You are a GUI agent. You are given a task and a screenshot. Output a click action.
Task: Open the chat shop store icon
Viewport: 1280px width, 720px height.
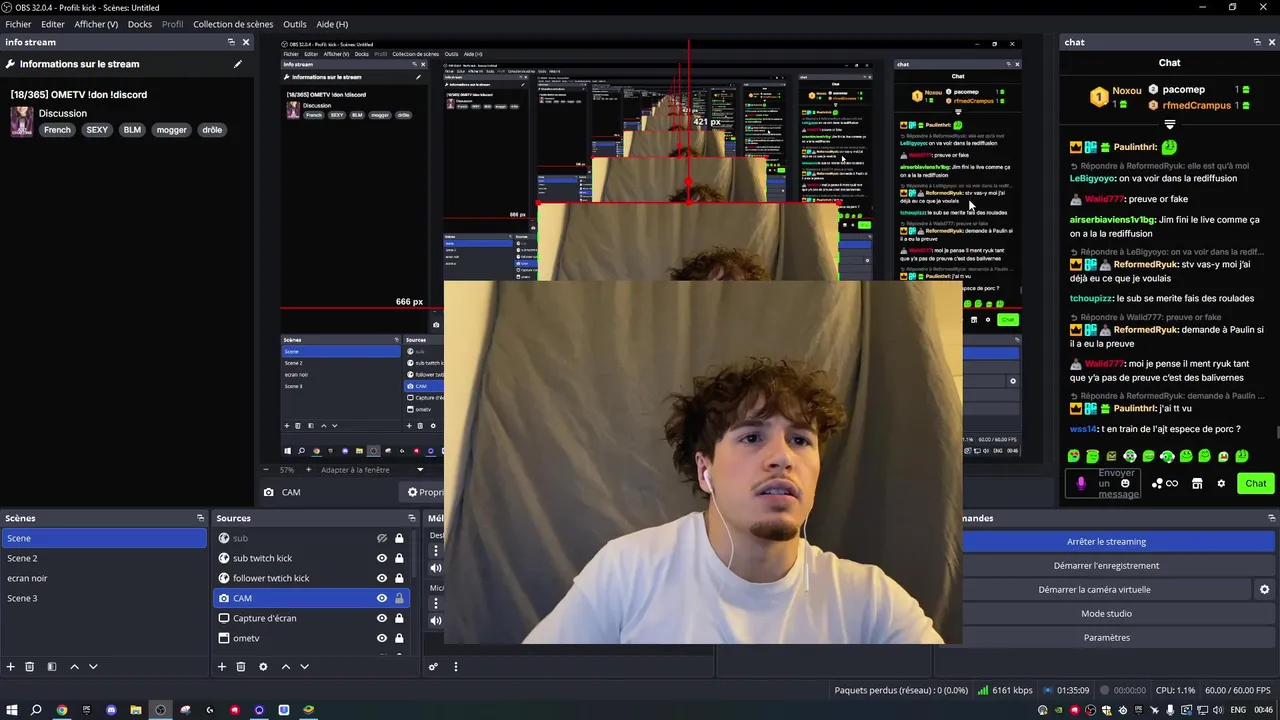click(x=1197, y=483)
